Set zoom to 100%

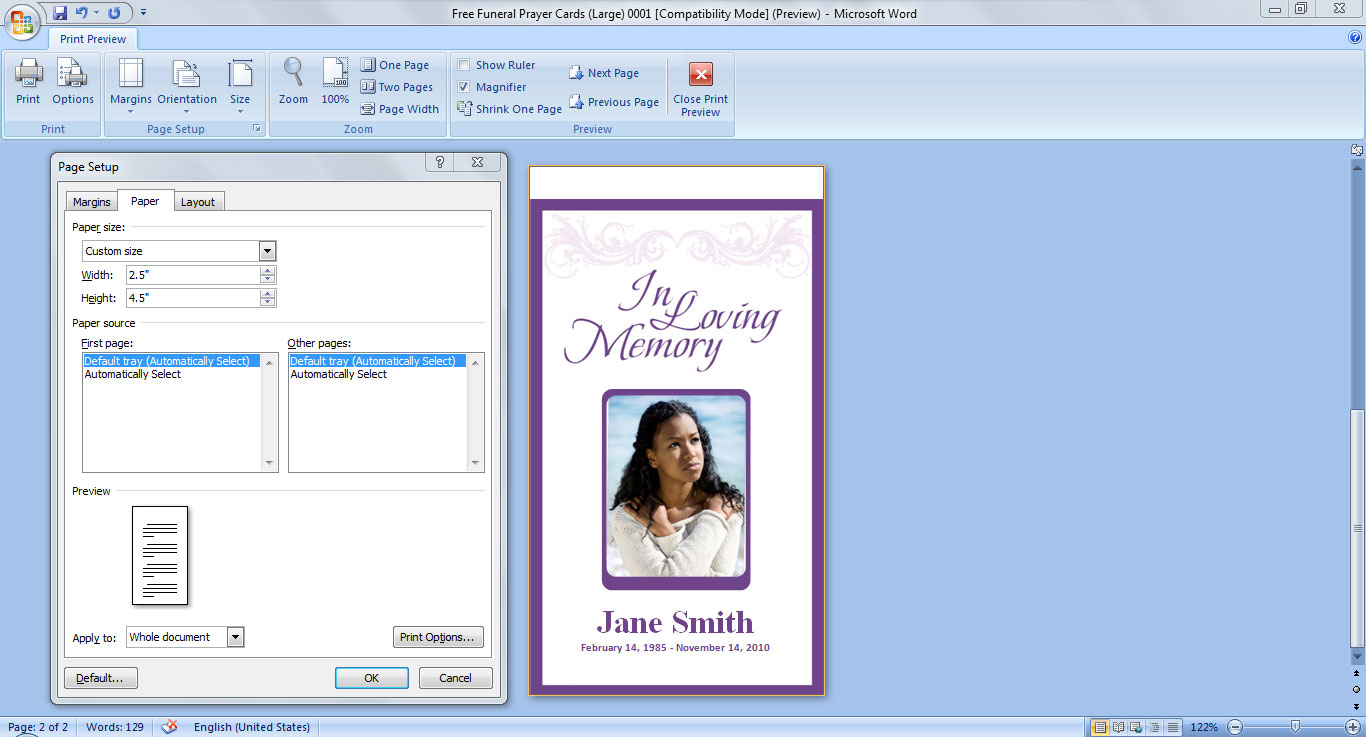335,83
